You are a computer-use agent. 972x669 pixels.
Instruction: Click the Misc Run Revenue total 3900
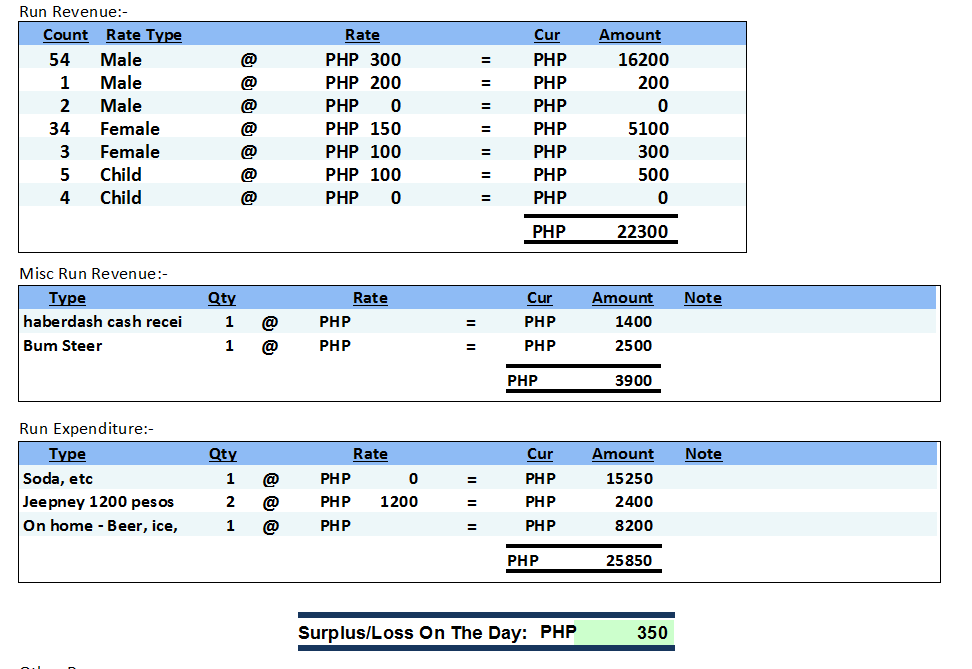[633, 381]
